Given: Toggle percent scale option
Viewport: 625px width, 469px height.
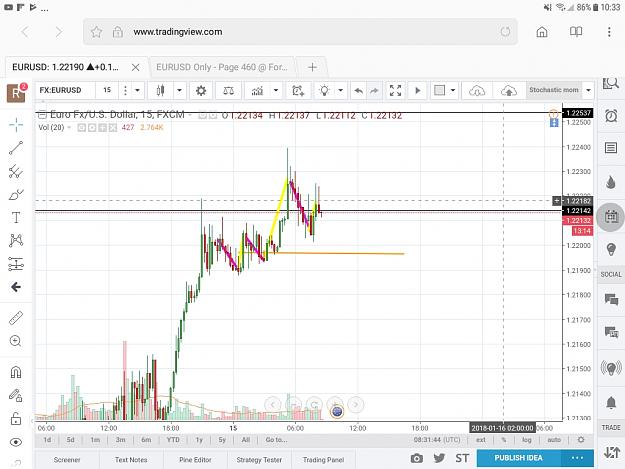Looking at the screenshot, I should (504, 440).
